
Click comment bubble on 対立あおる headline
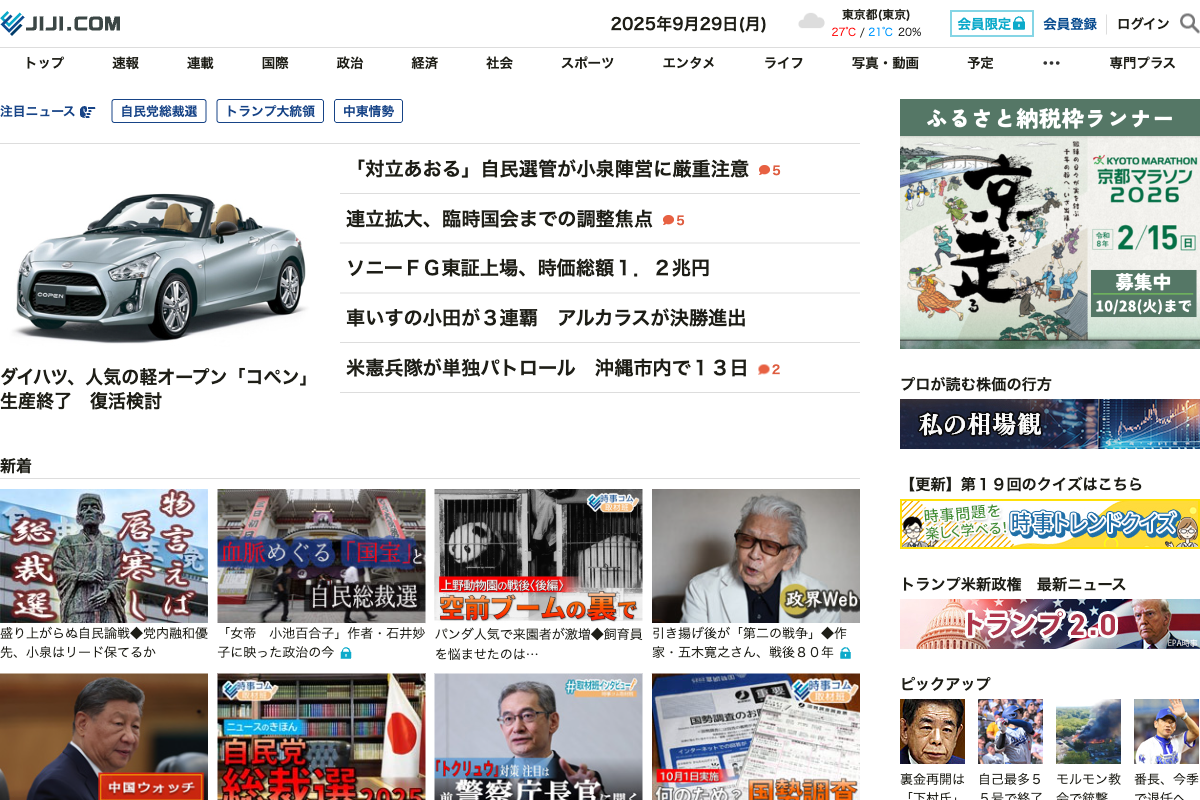(x=765, y=170)
